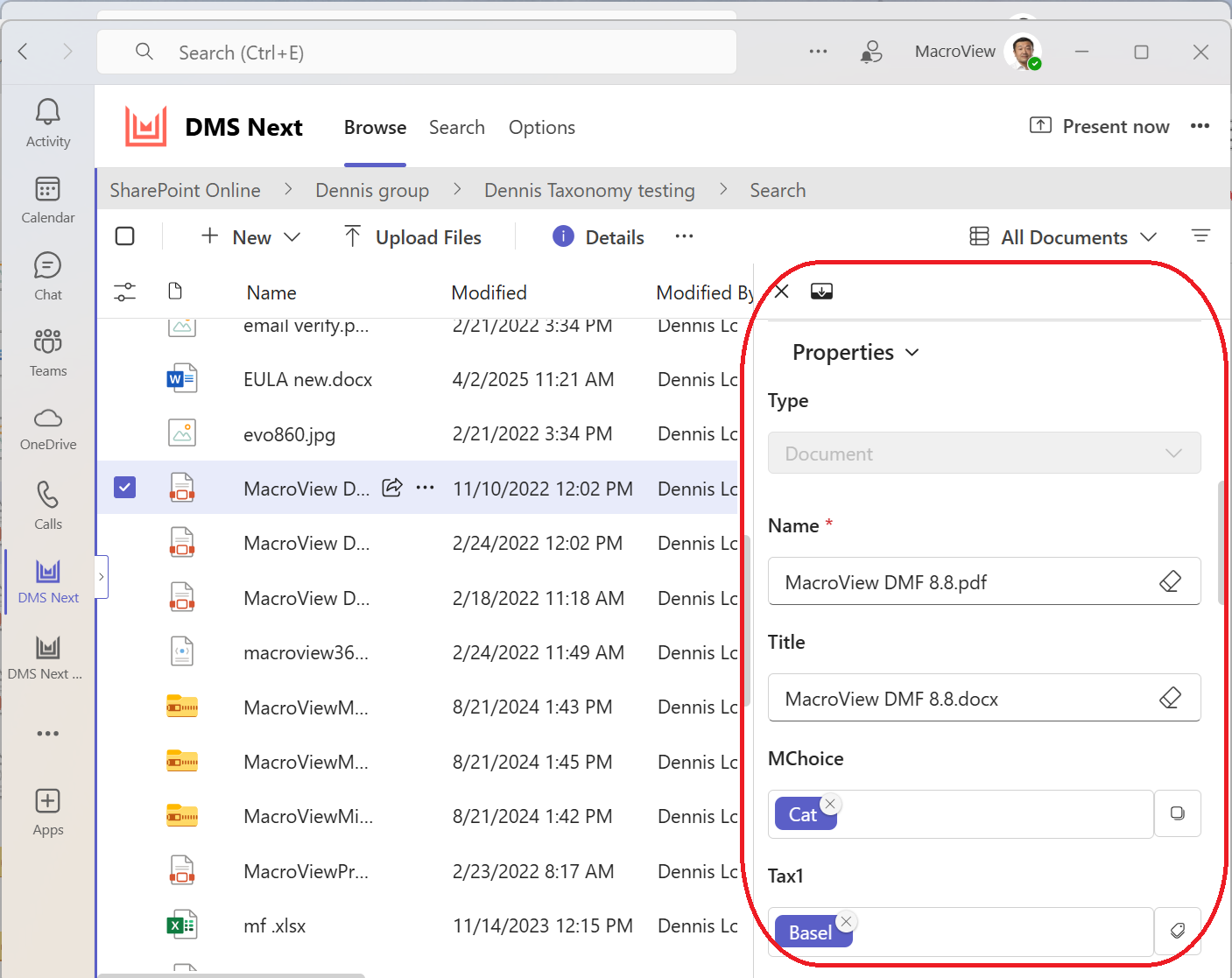
Task: Select the DMS Next sidebar app
Action: pyautogui.click(x=48, y=581)
